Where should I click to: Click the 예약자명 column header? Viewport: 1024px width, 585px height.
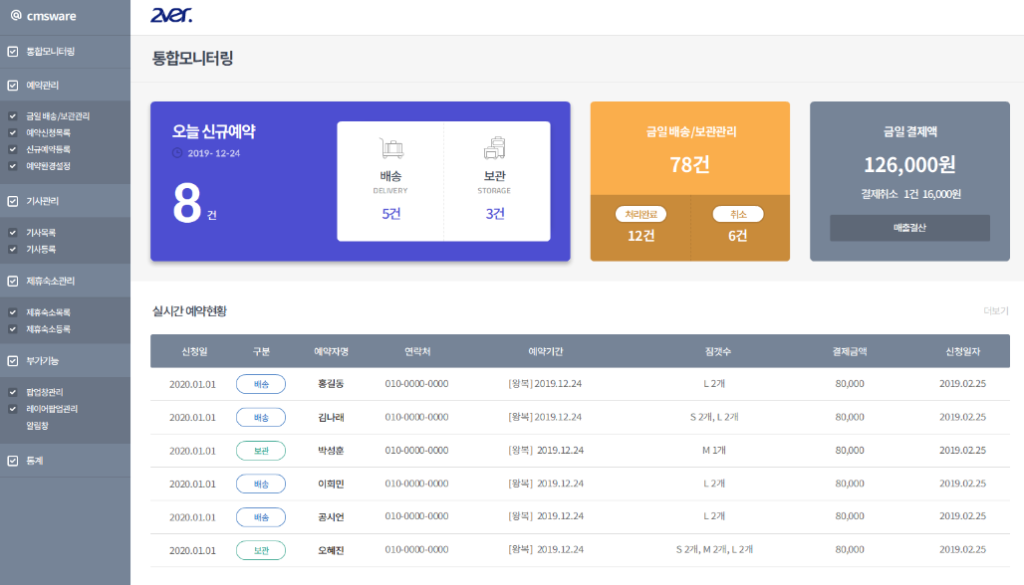click(331, 351)
